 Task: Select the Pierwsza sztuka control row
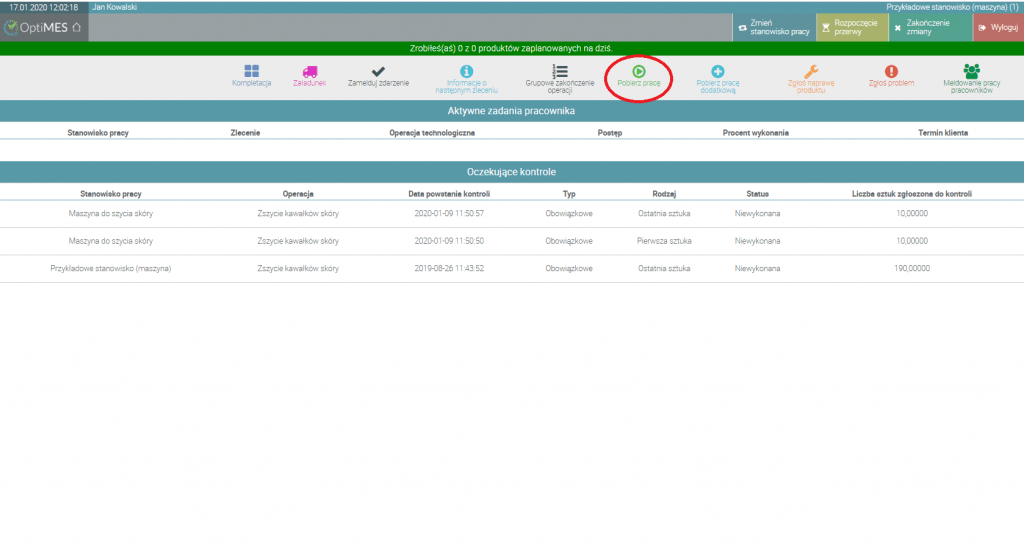point(512,241)
